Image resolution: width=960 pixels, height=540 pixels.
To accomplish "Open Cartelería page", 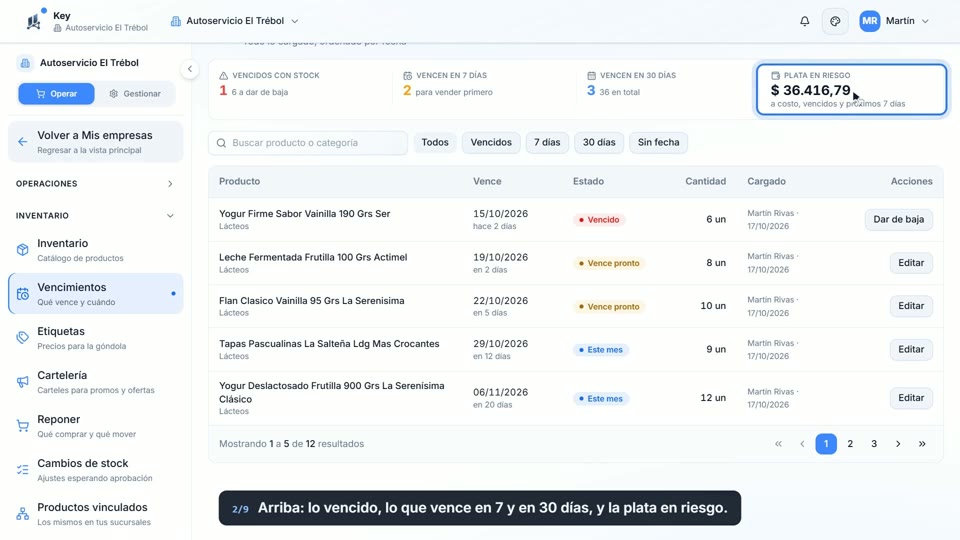I will (96, 382).
